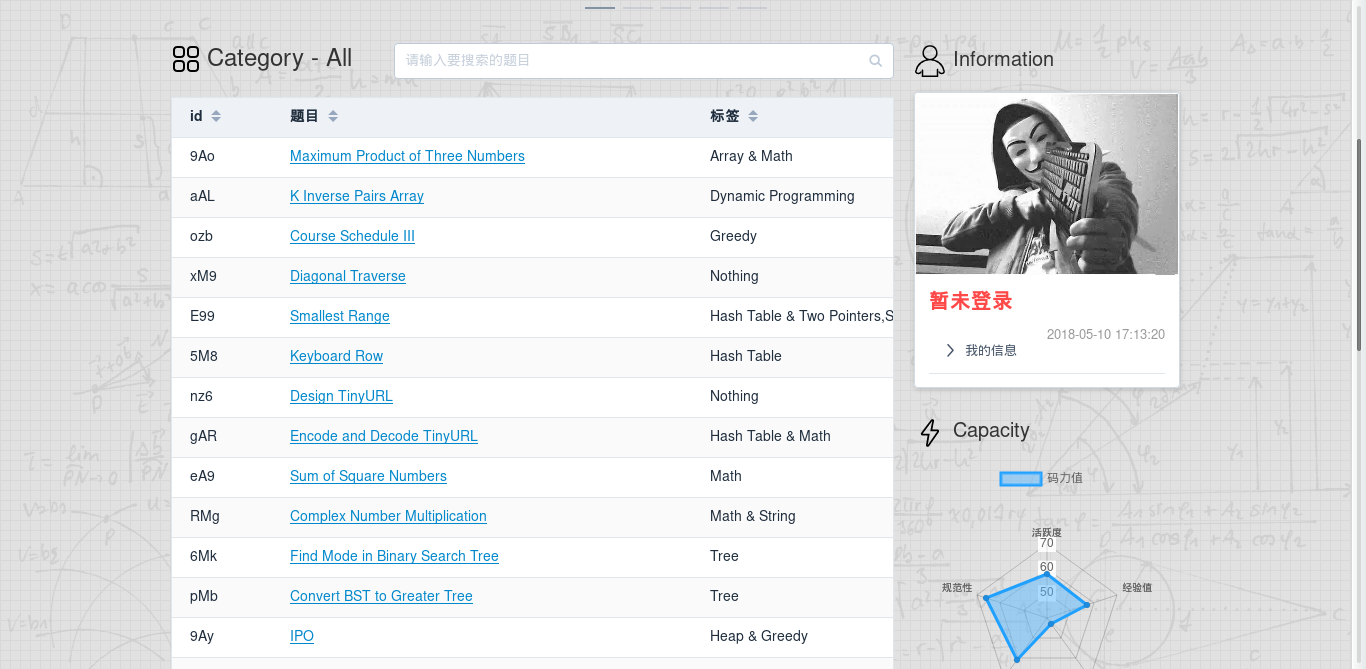The image size is (1366, 669).
Task: Click the radar chart 经验值 axis label
Action: (1137, 588)
